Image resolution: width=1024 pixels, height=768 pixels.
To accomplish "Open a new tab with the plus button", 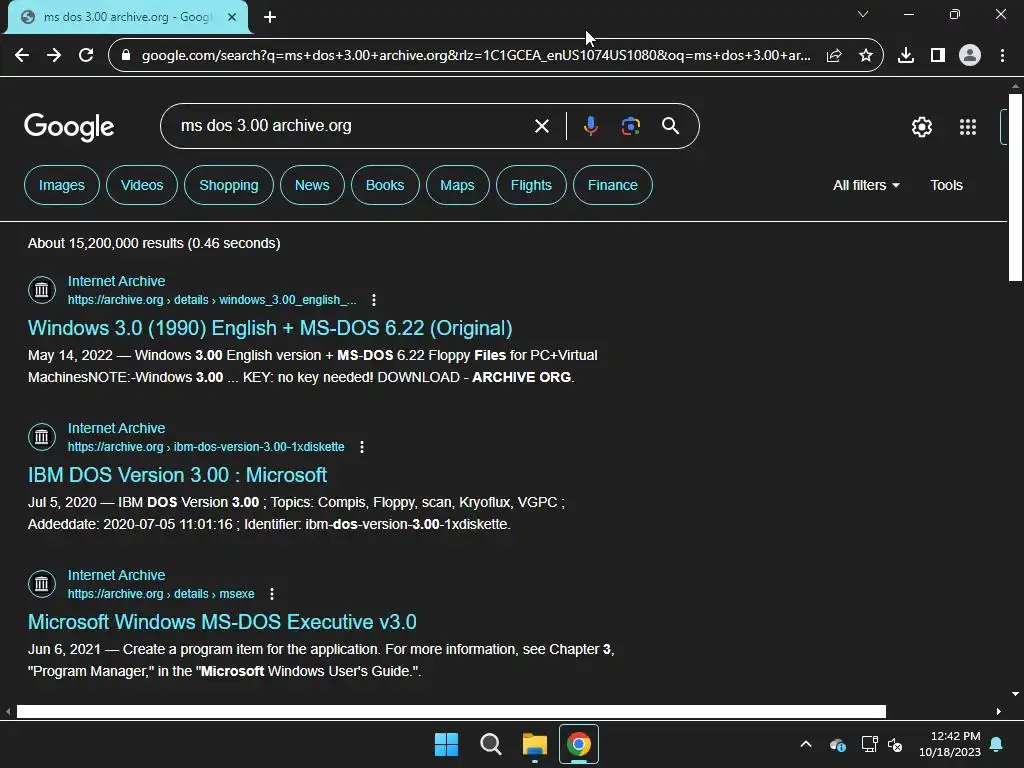I will (270, 18).
